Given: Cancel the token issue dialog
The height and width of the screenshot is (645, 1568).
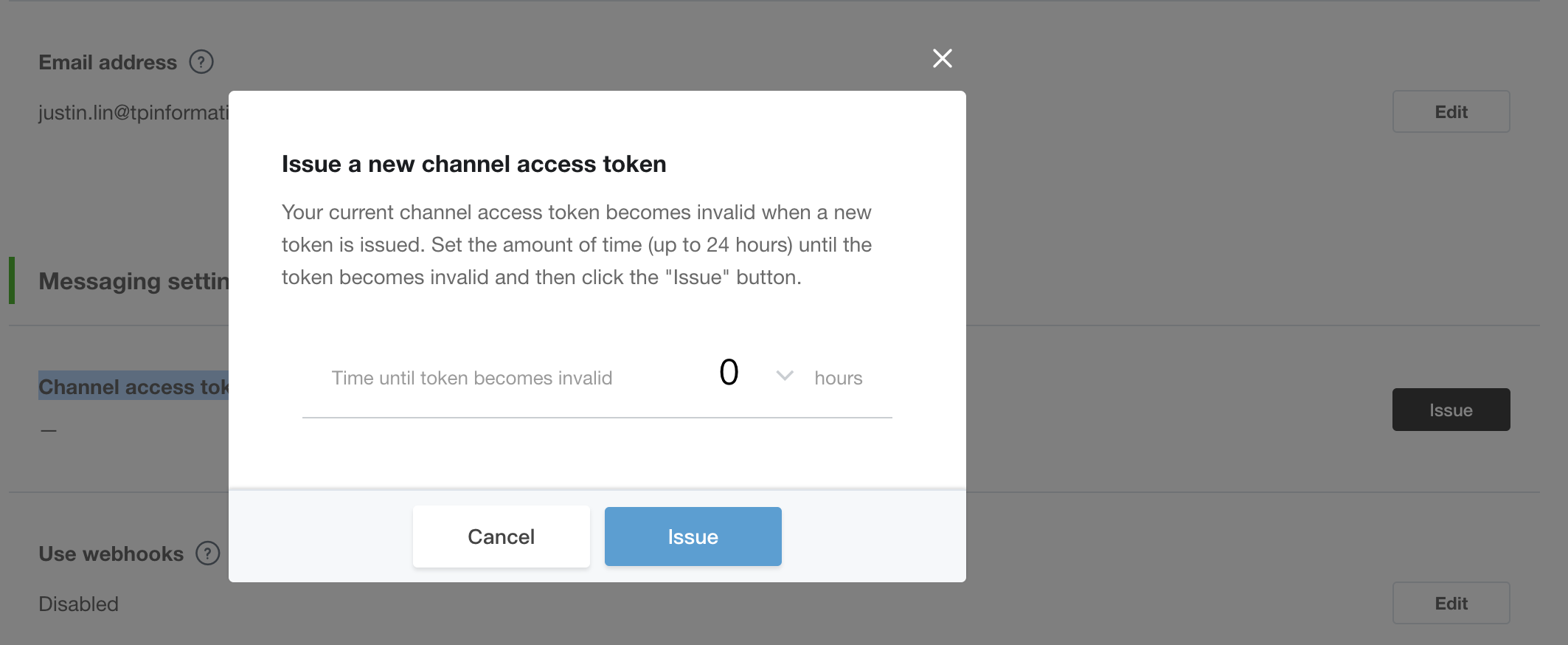Looking at the screenshot, I should coord(501,537).
